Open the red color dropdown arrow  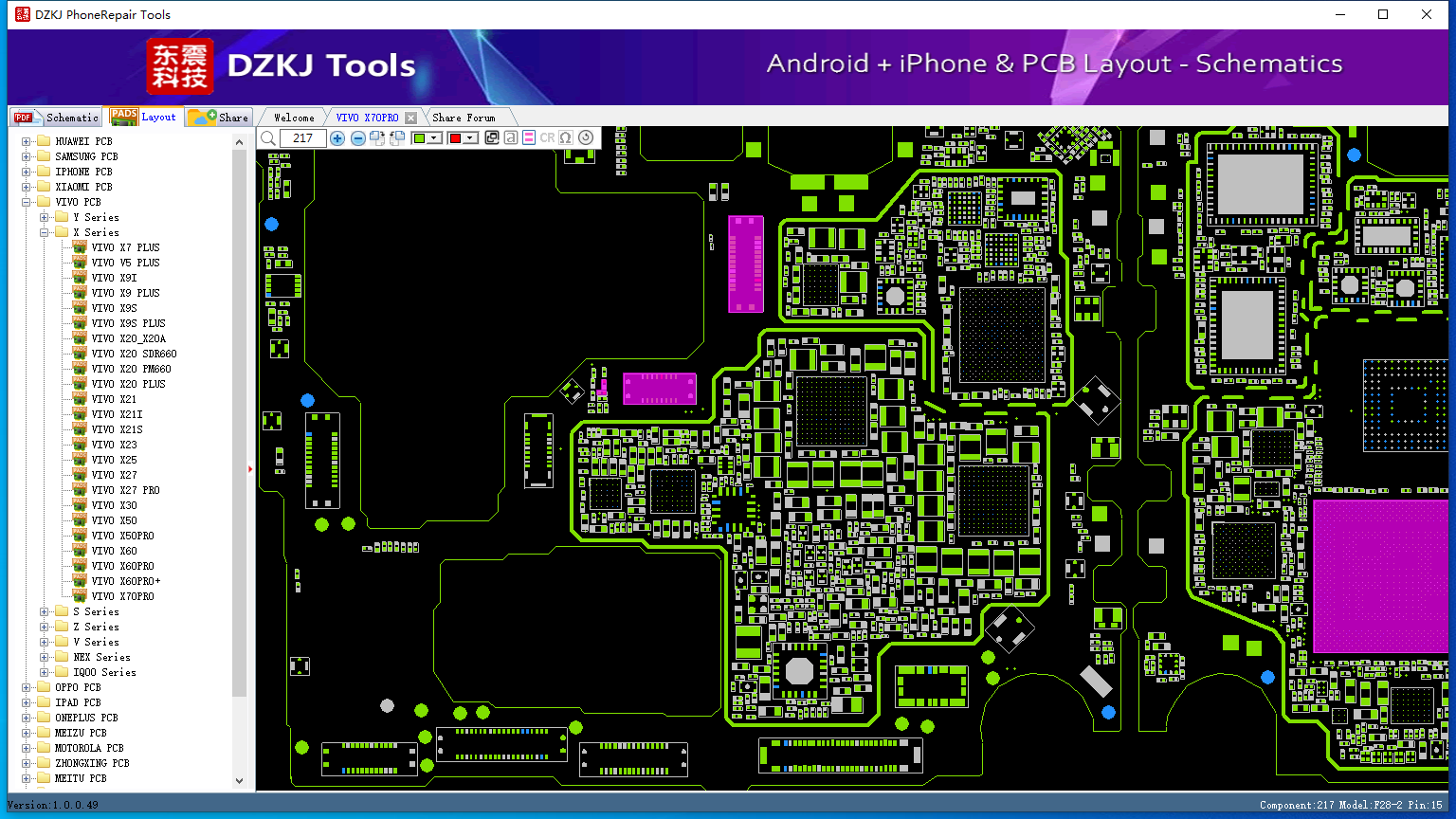pyautogui.click(x=470, y=138)
